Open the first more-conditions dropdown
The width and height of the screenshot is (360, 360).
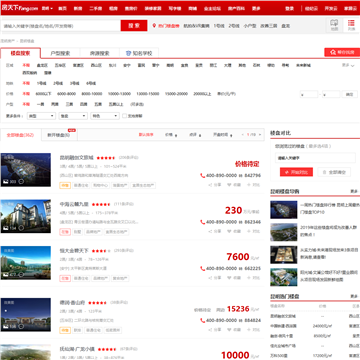pyautogui.click(x=41, y=116)
